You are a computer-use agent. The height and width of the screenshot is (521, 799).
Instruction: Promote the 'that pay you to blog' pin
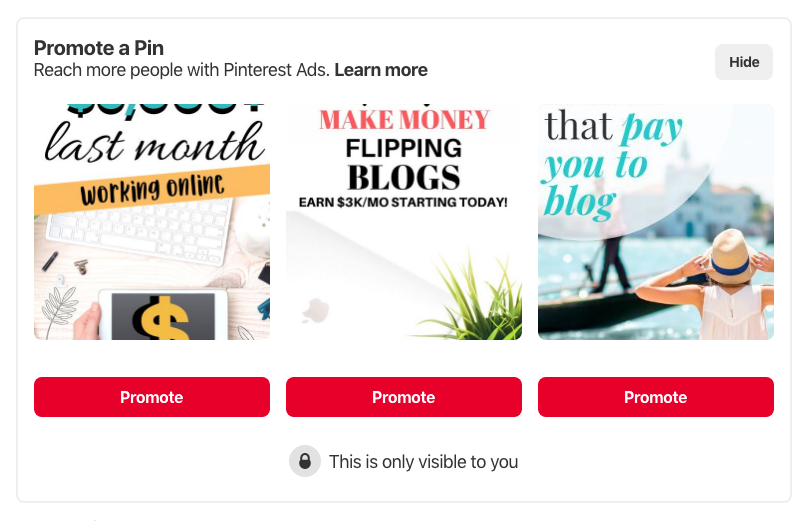(x=656, y=397)
